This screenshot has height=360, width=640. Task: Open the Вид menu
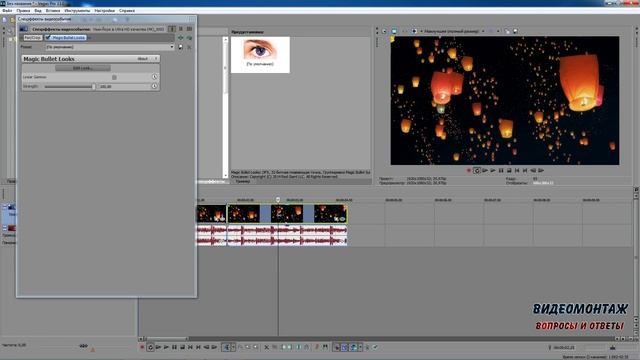click(x=38, y=11)
